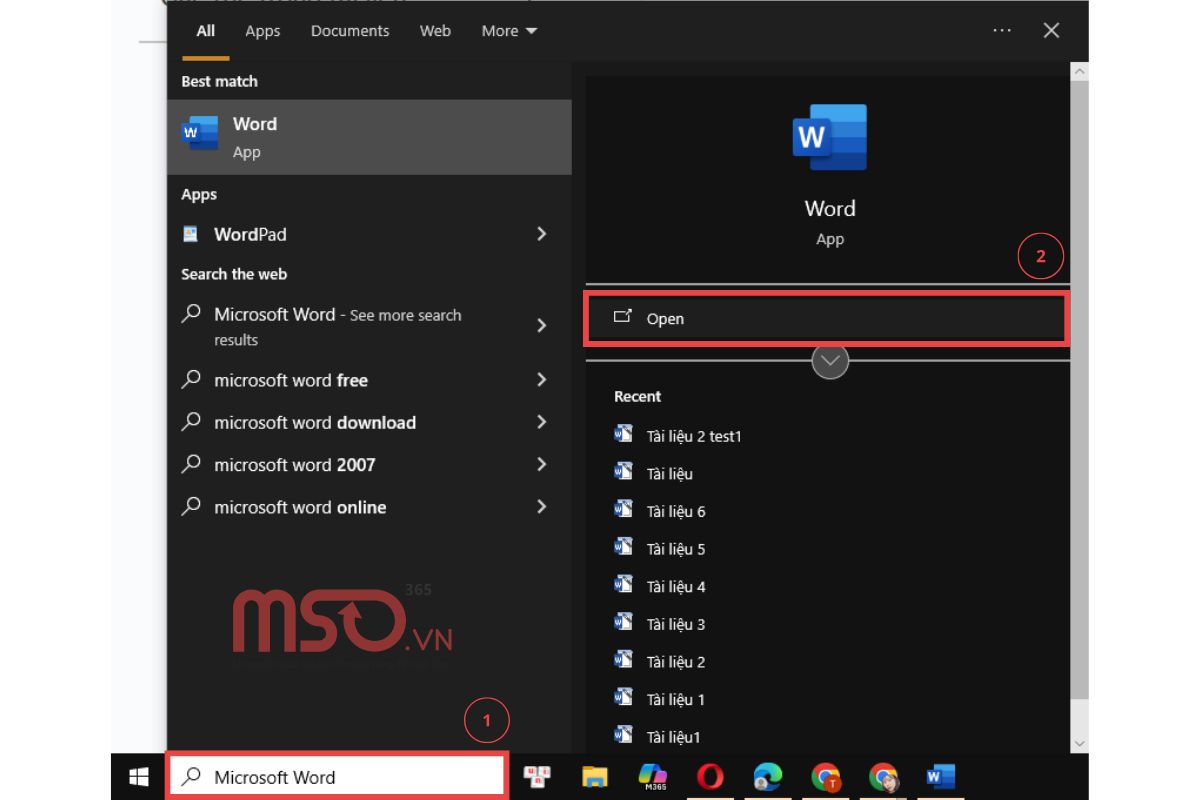This screenshot has width=1200, height=800.
Task: Click the preview pane vertical scrollbar thumb
Action: tap(1078, 390)
